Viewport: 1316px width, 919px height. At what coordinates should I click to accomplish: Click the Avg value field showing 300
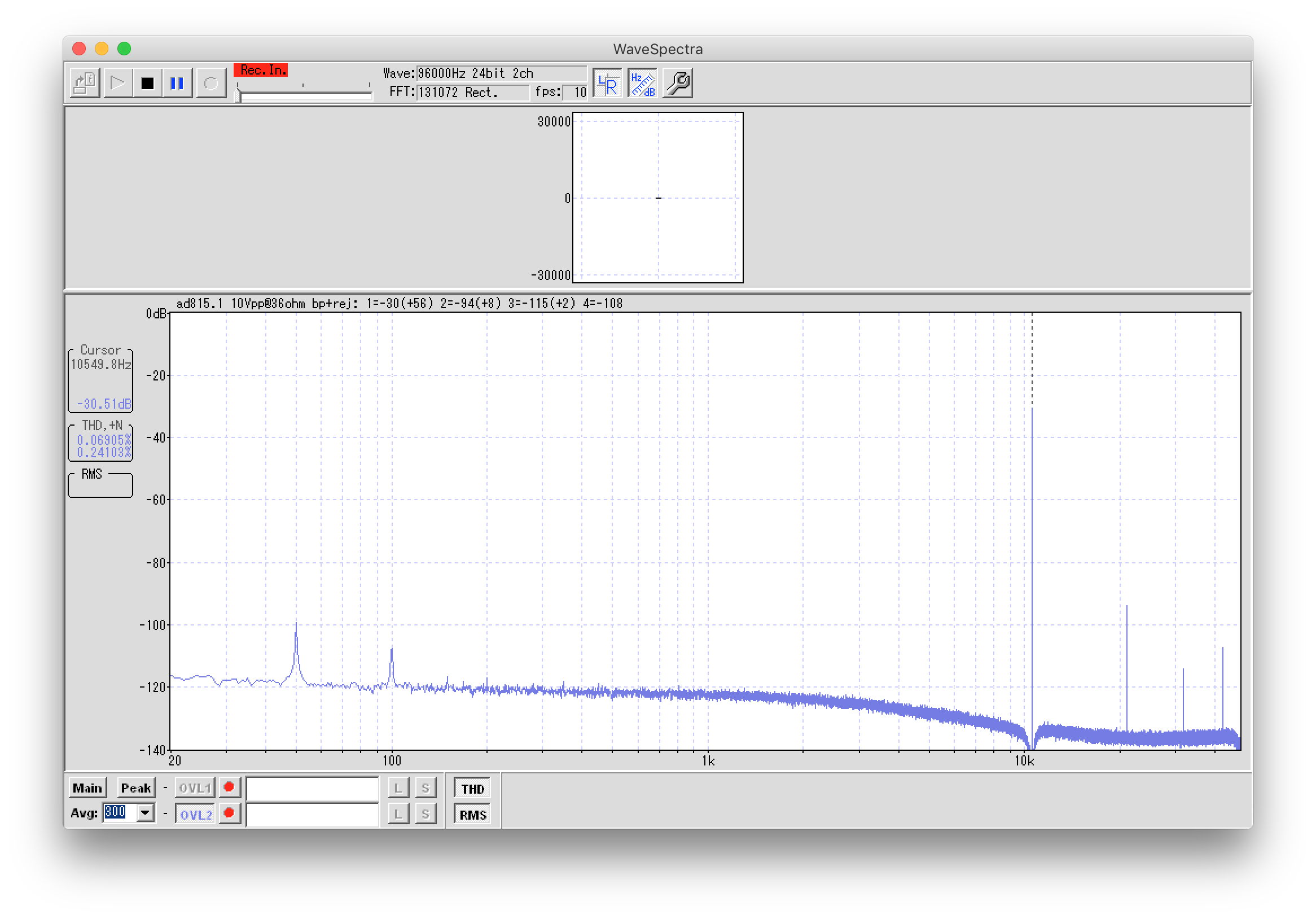[x=120, y=812]
